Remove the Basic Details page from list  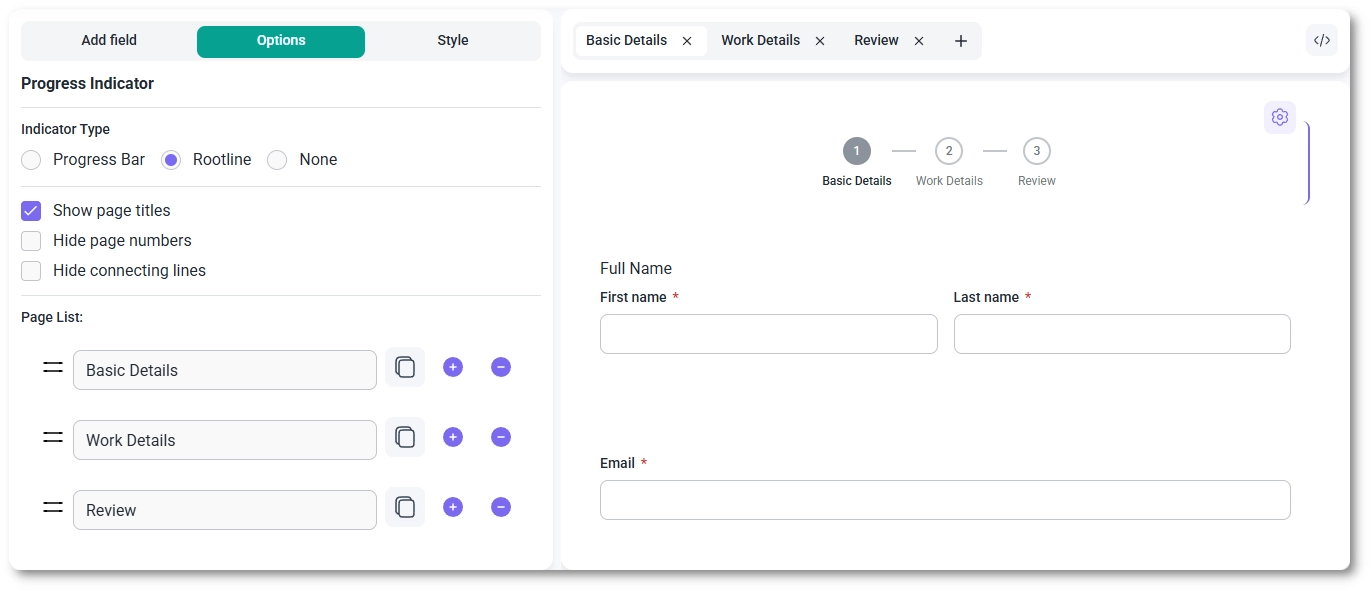point(501,367)
